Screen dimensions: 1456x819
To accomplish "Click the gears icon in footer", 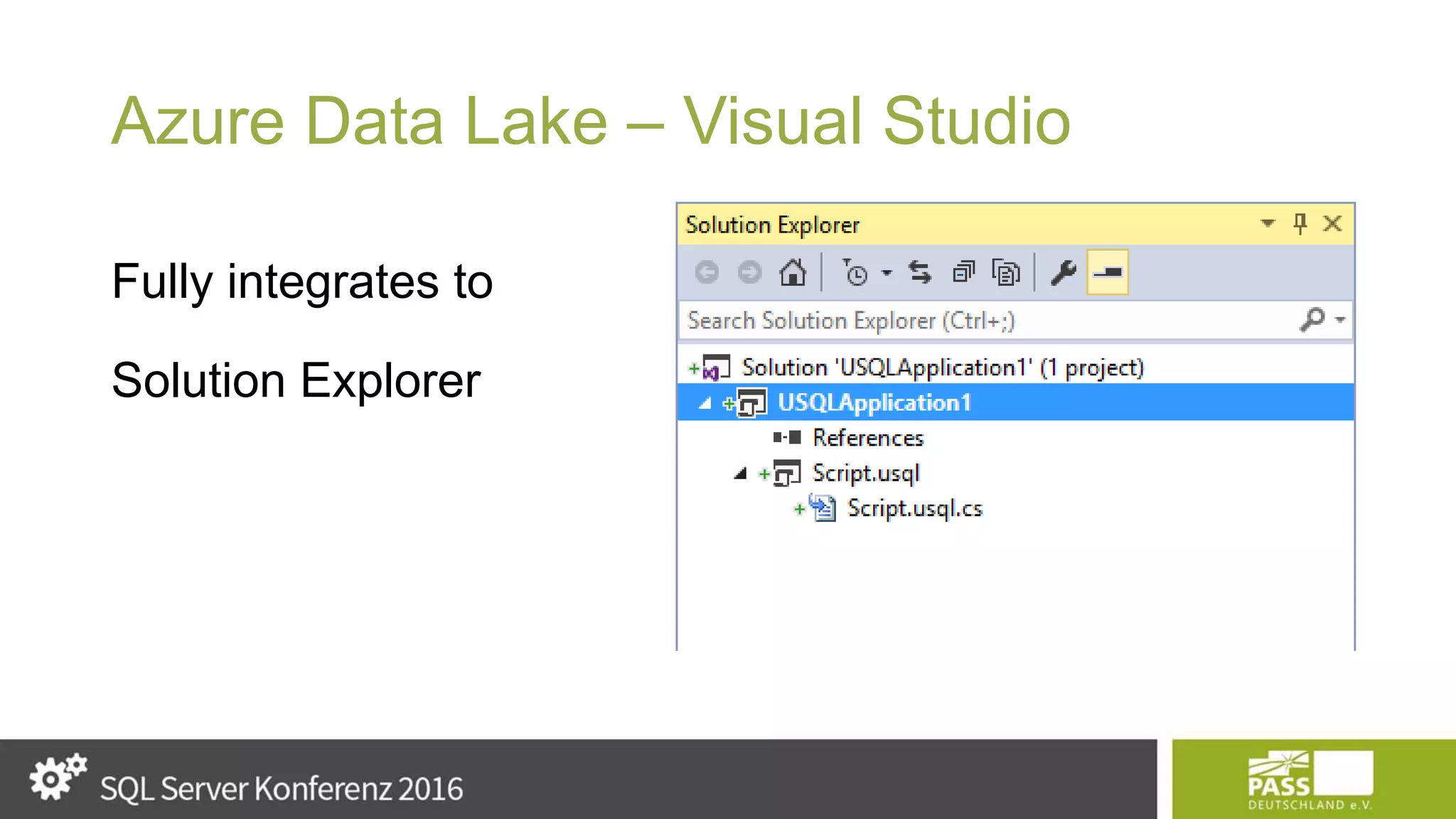I will pos(58,777).
